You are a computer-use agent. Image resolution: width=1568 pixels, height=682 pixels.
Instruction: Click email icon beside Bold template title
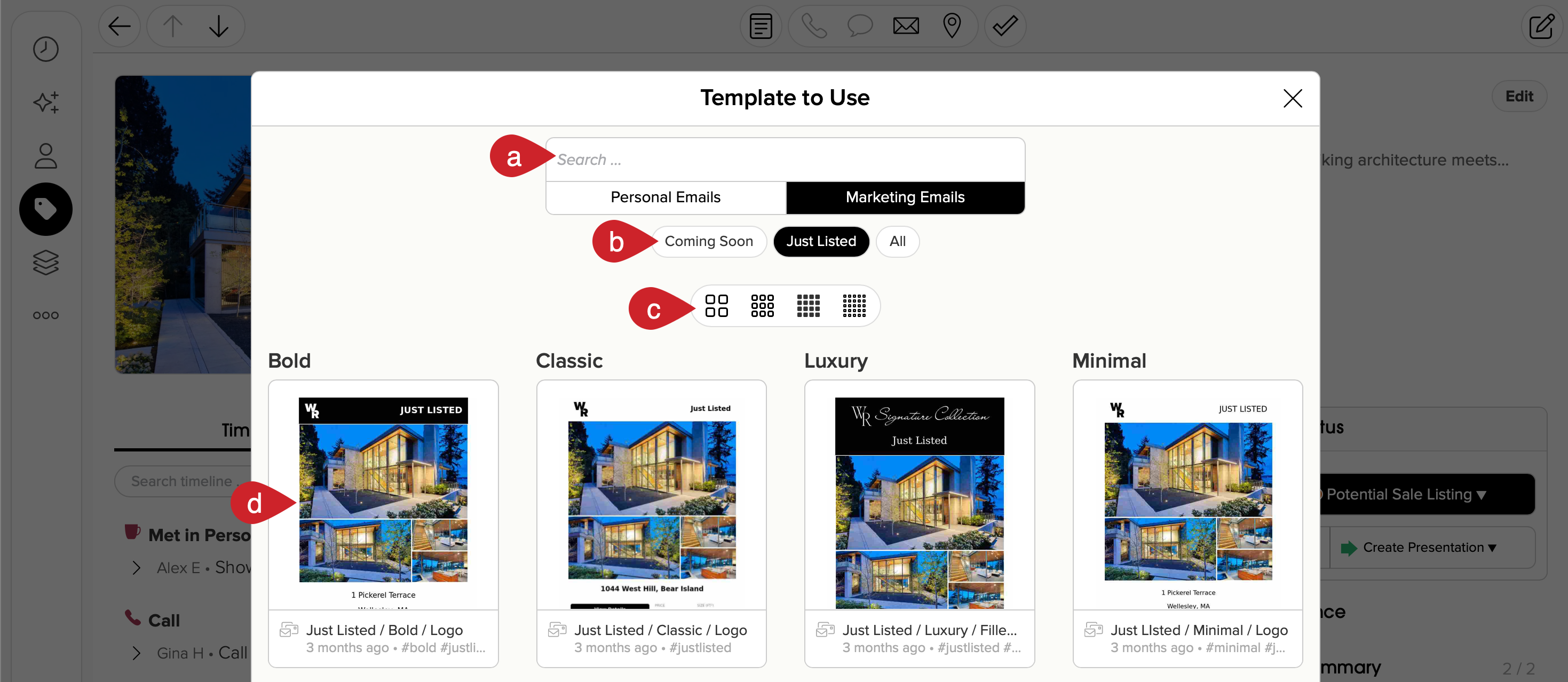[289, 630]
